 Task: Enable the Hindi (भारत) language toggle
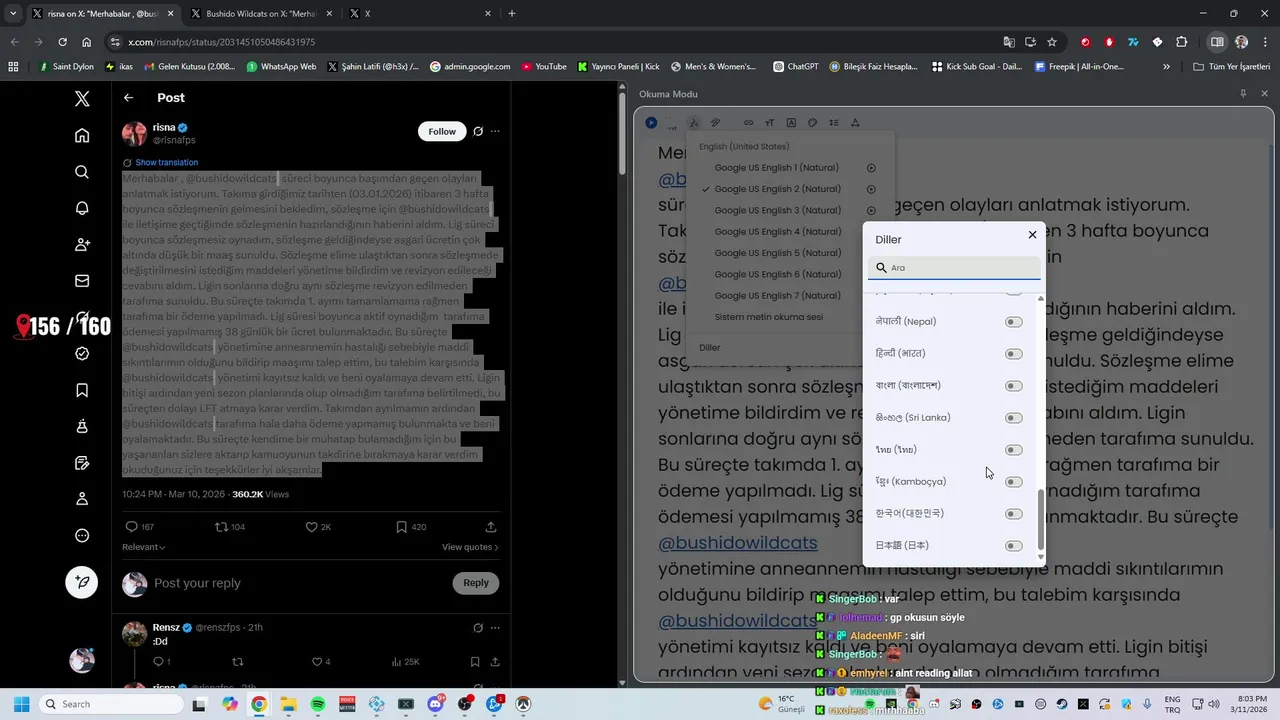(x=1014, y=354)
